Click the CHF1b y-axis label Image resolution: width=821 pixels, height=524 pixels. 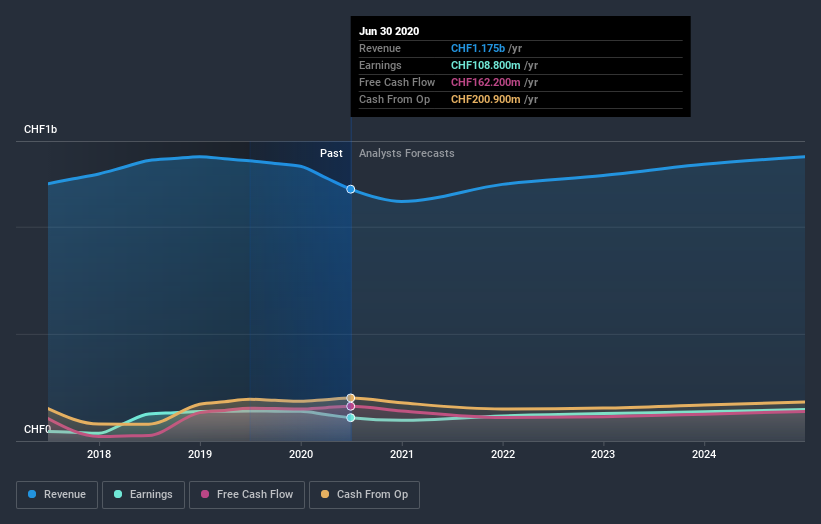pyautogui.click(x=40, y=129)
